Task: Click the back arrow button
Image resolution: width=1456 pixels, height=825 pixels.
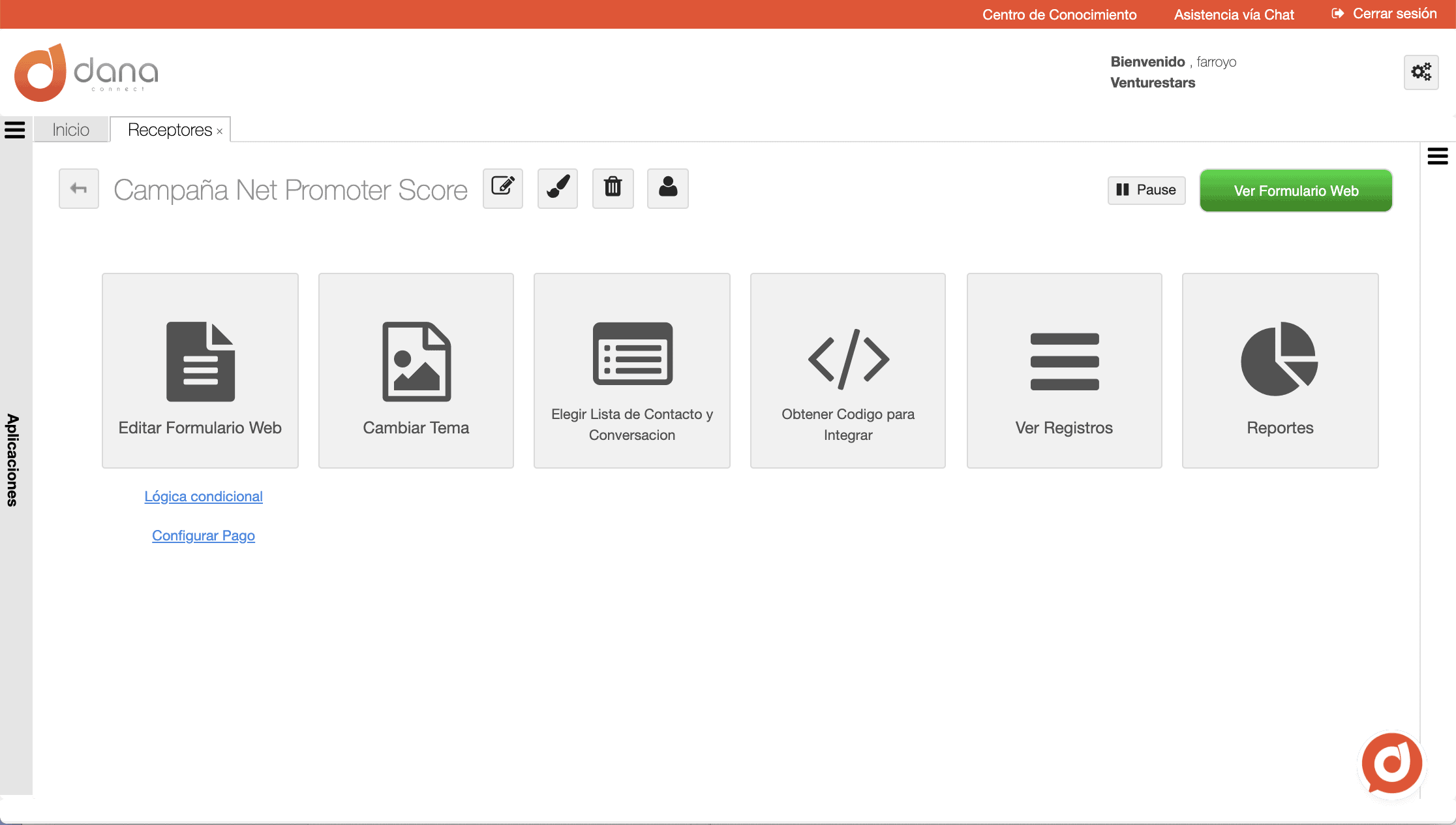Action: coord(79,189)
